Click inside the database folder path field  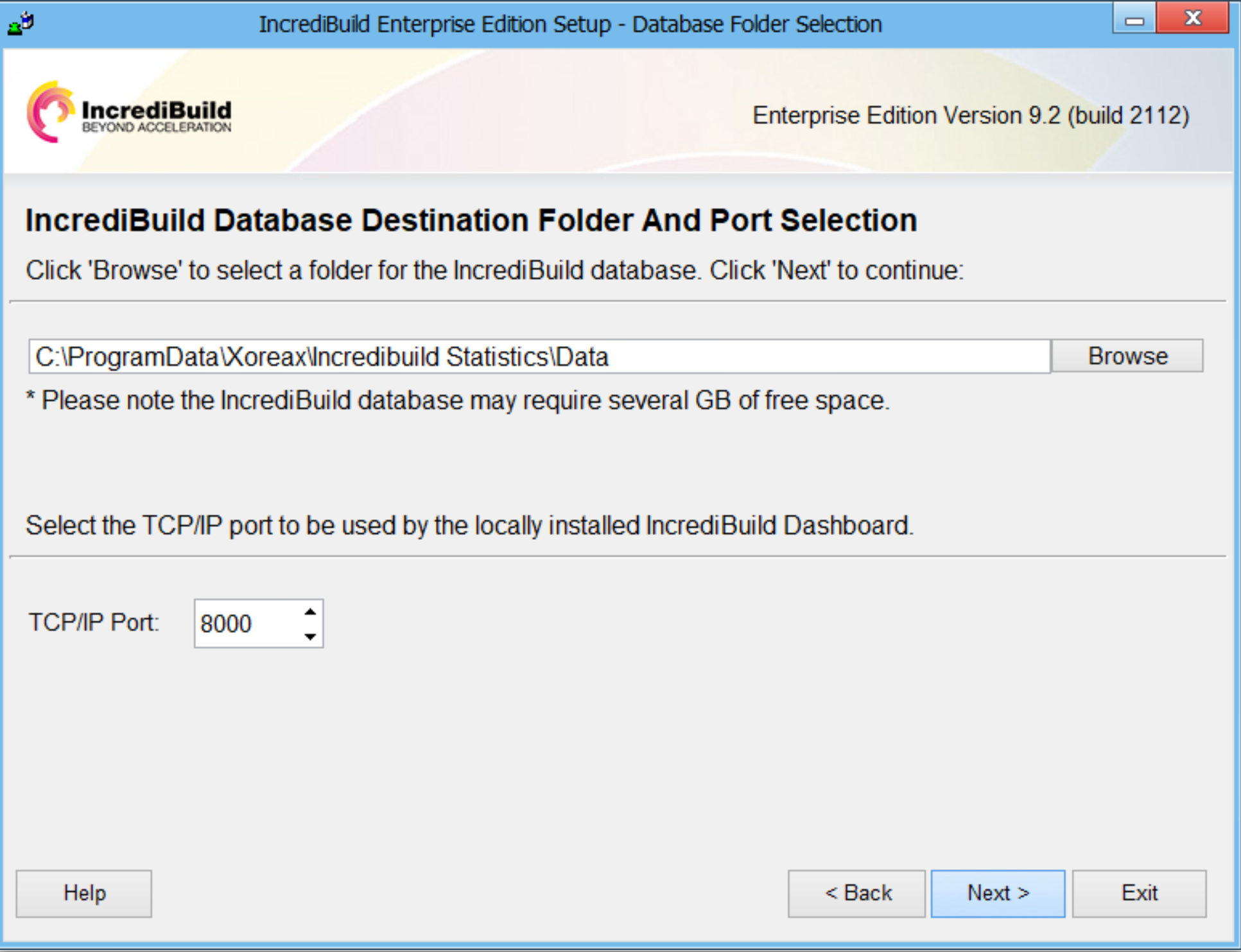click(x=538, y=357)
